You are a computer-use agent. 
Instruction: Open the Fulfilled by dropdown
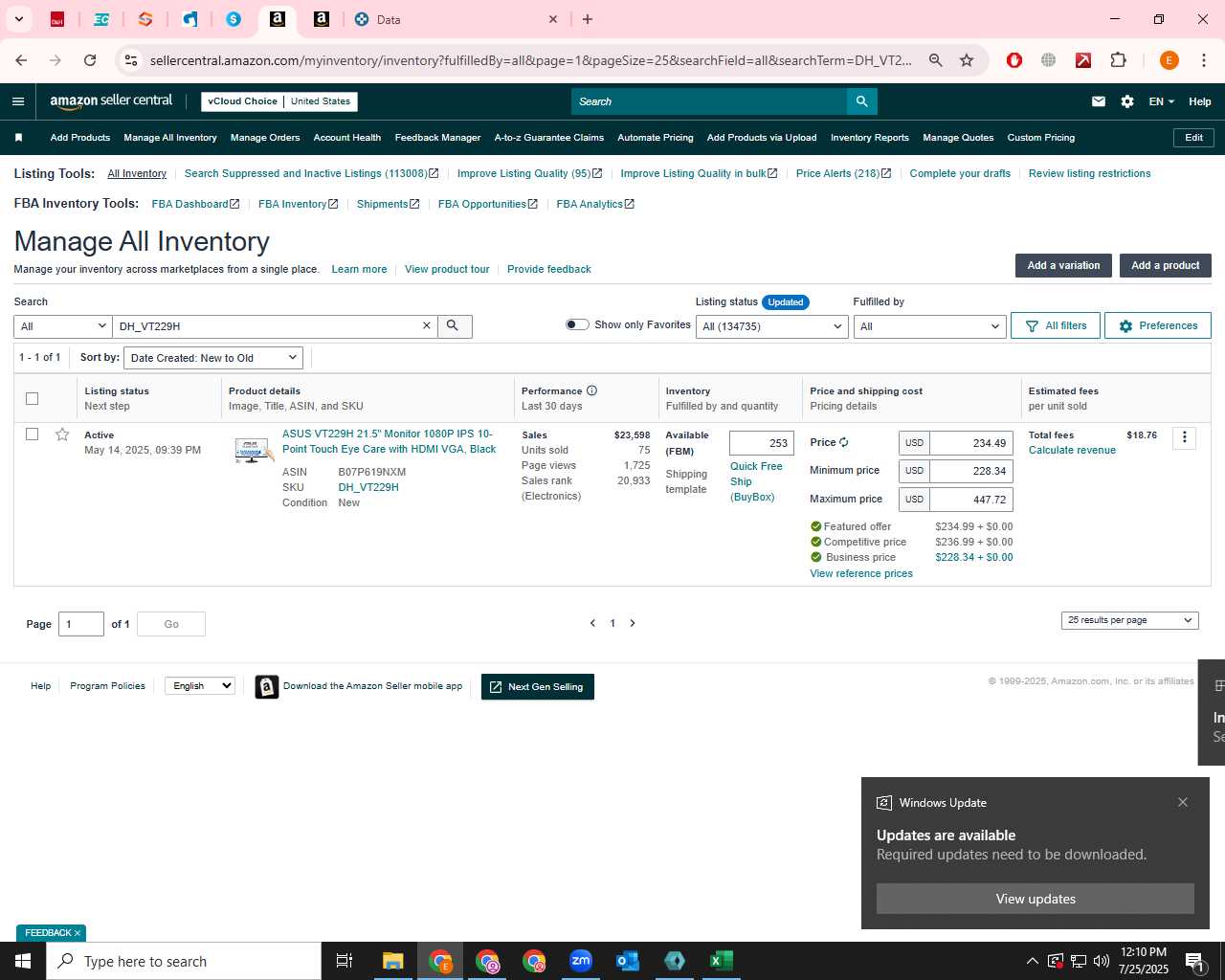click(x=929, y=326)
